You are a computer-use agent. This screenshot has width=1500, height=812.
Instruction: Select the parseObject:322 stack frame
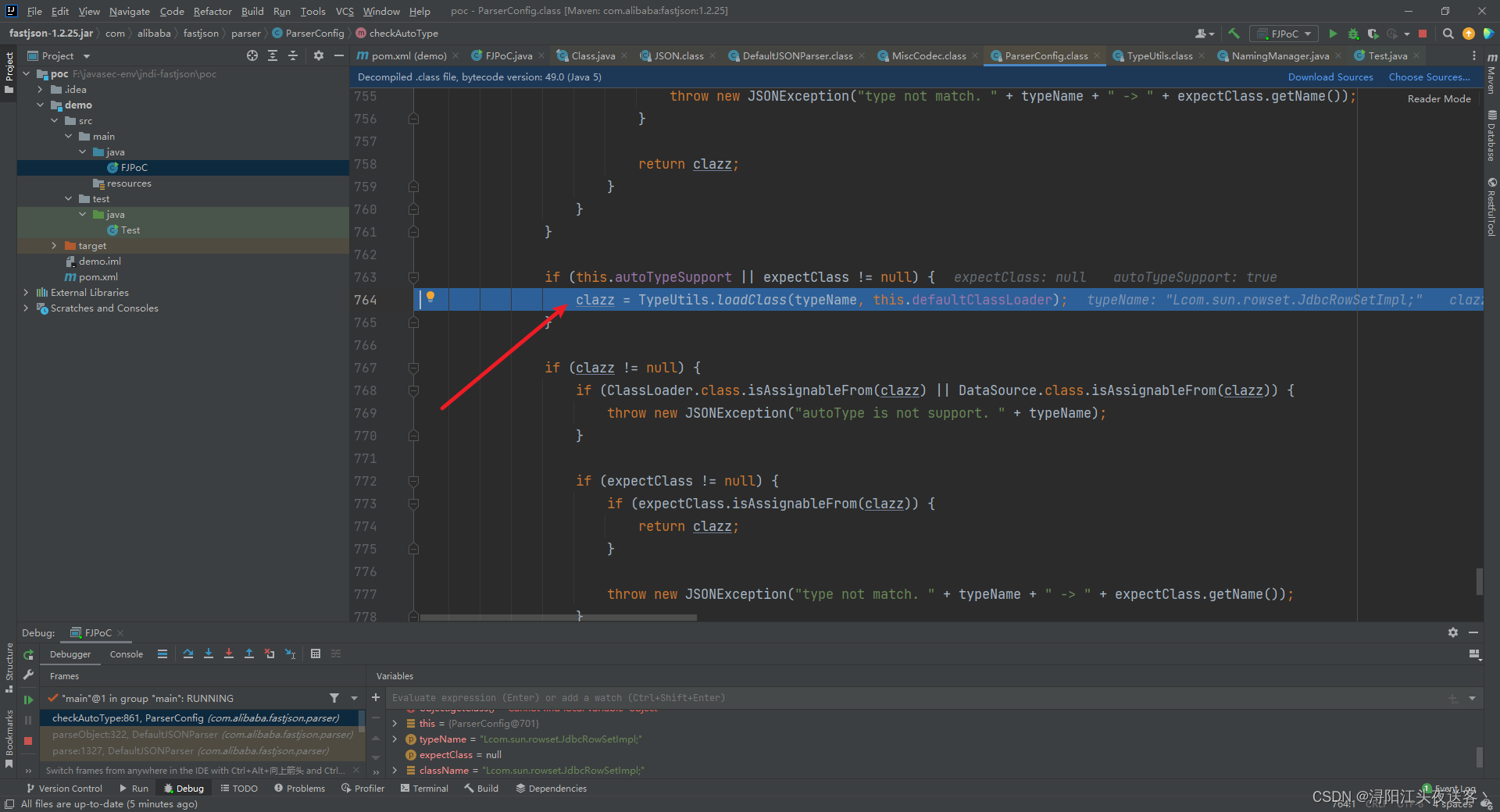click(x=202, y=734)
